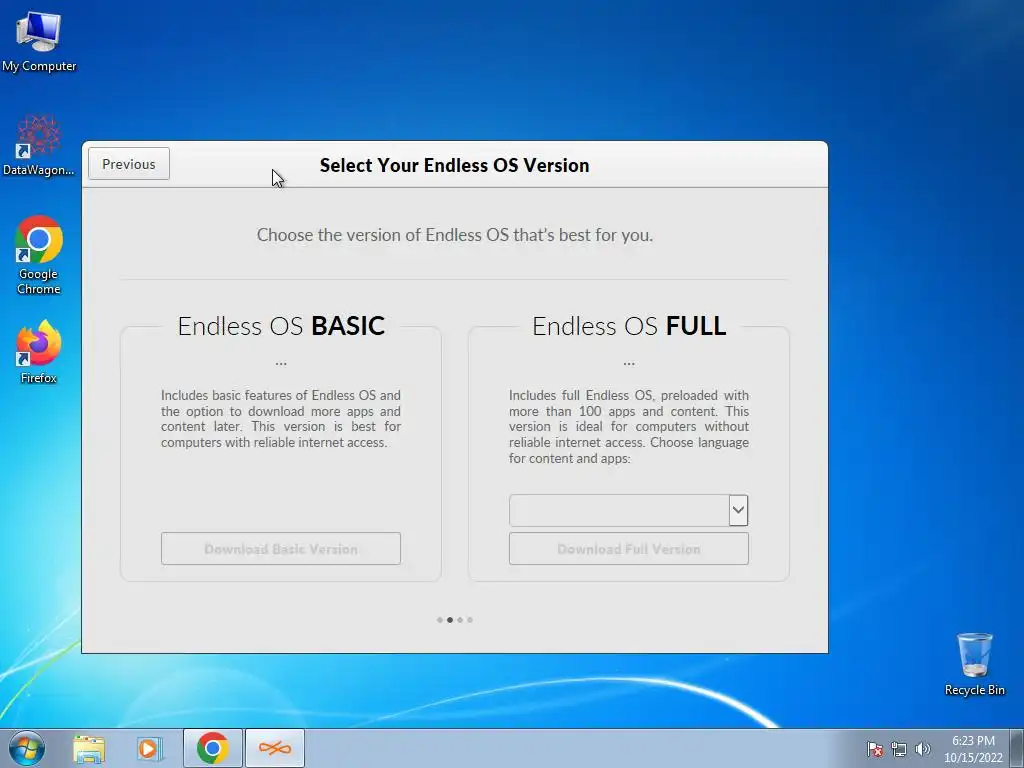Open the taskbar clock and date
1024x768 pixels.
point(973,749)
